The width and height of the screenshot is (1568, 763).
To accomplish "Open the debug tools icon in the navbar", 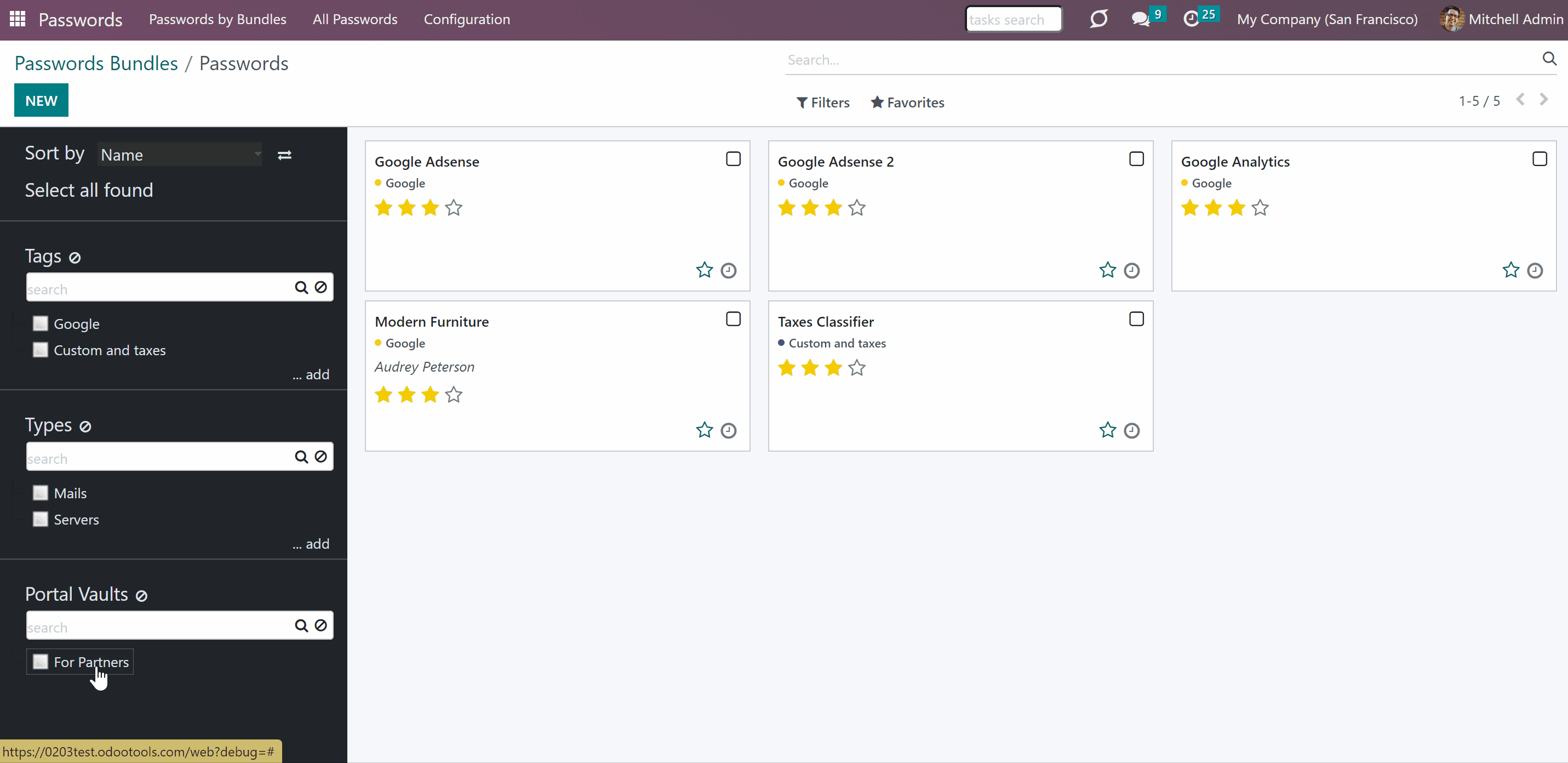I will pyautogui.click(x=1098, y=19).
